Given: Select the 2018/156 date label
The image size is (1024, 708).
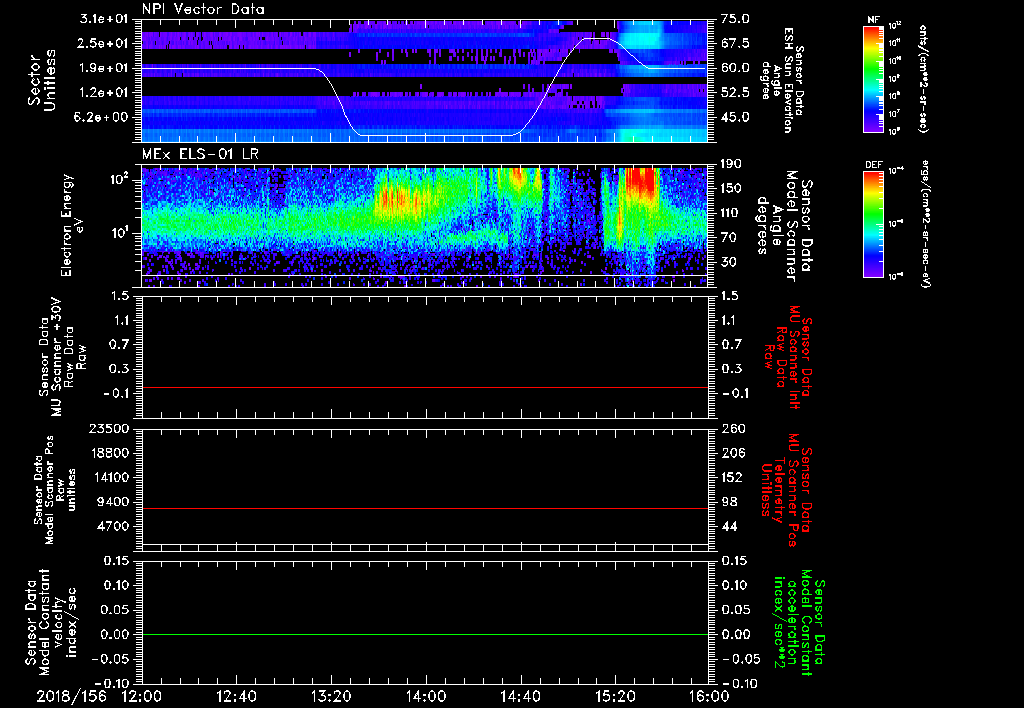Looking at the screenshot, I should pyautogui.click(x=72, y=696).
